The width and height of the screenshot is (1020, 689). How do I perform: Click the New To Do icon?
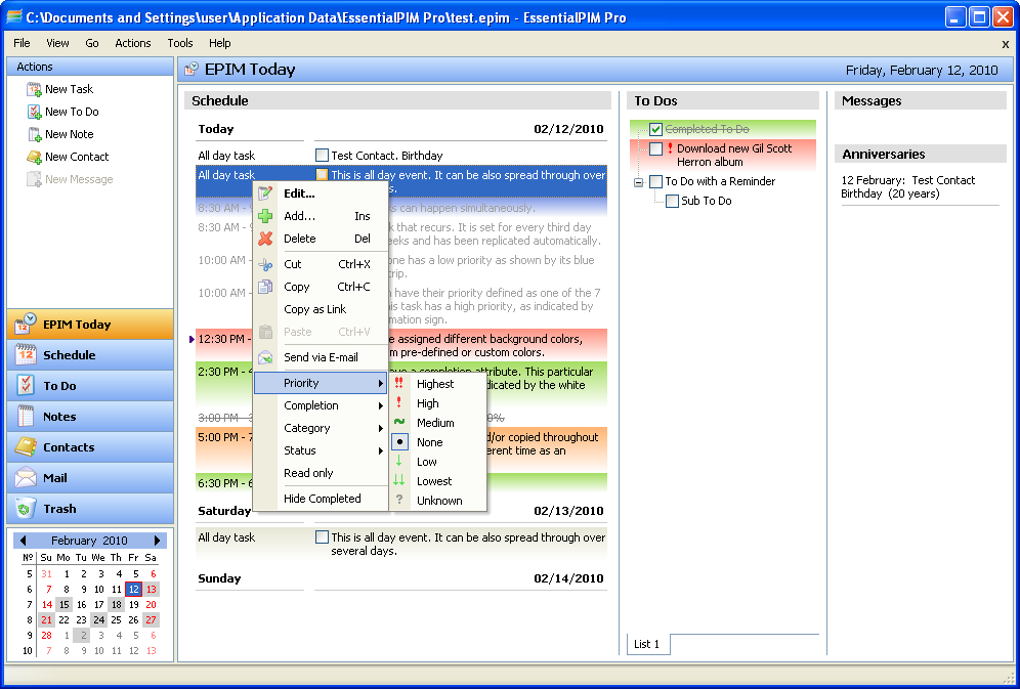point(34,112)
